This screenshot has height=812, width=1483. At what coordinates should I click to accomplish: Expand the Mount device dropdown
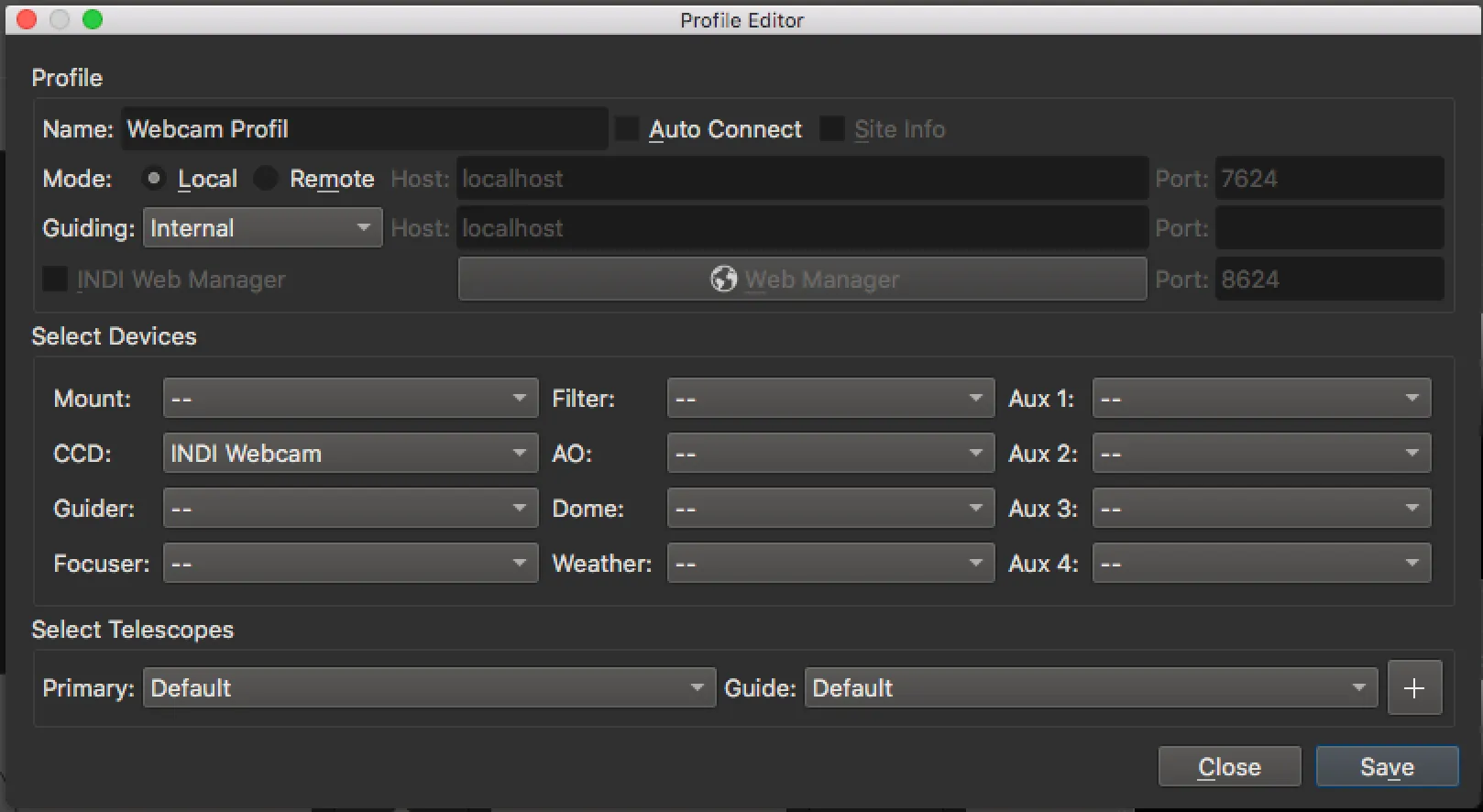tap(350, 398)
